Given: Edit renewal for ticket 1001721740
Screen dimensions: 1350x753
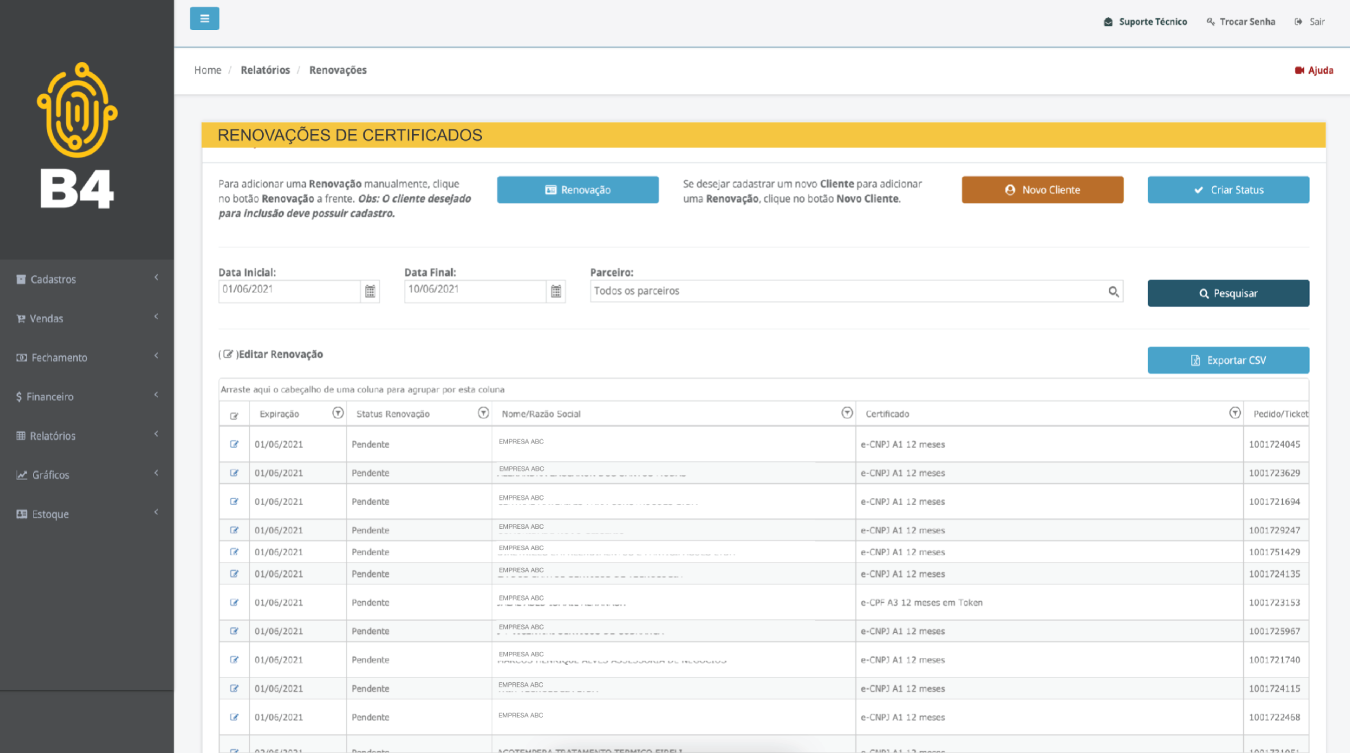Looking at the screenshot, I should 234,659.
